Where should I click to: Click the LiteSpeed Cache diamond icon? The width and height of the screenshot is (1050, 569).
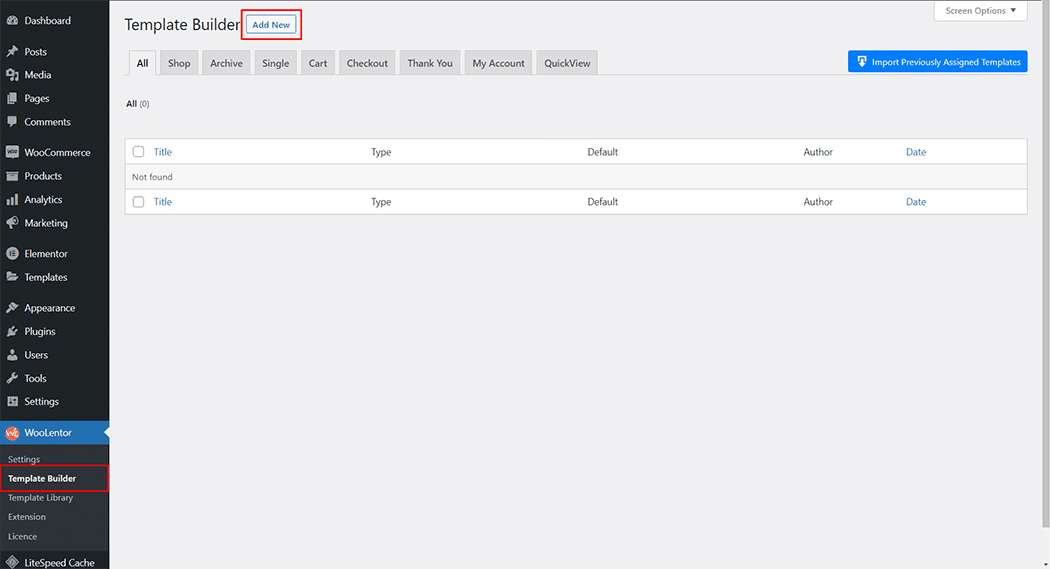click(12, 562)
